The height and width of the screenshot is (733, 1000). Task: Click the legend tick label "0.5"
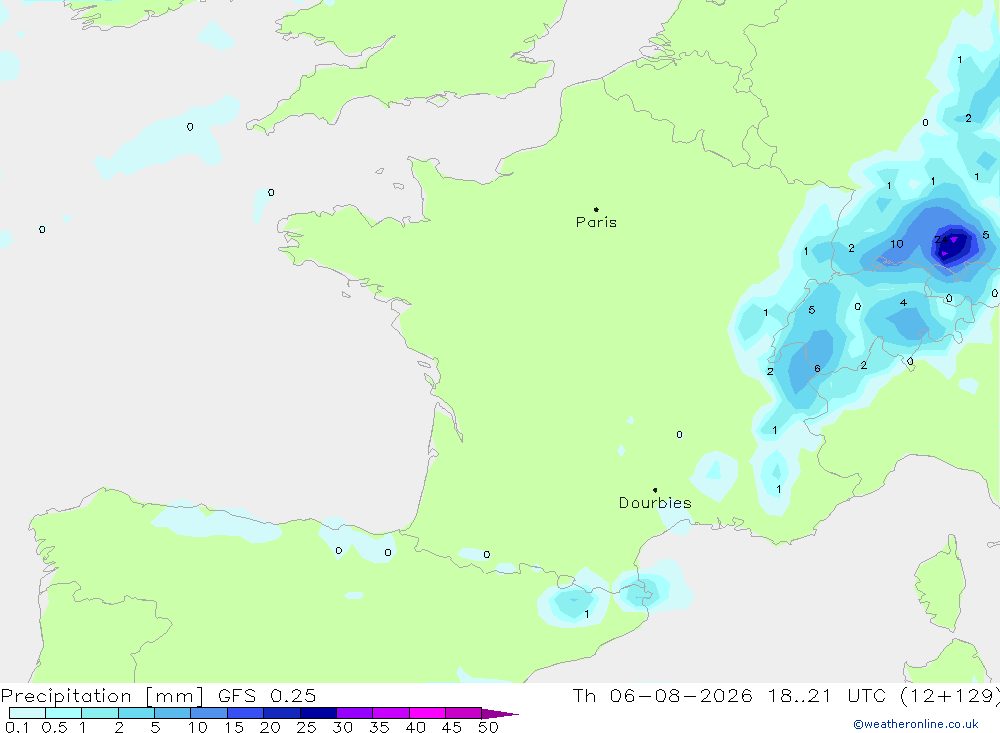click(x=54, y=727)
